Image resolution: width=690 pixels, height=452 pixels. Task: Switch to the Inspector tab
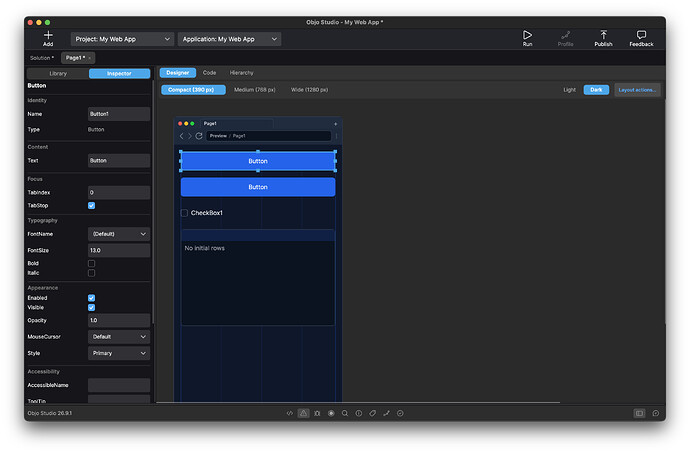119,73
